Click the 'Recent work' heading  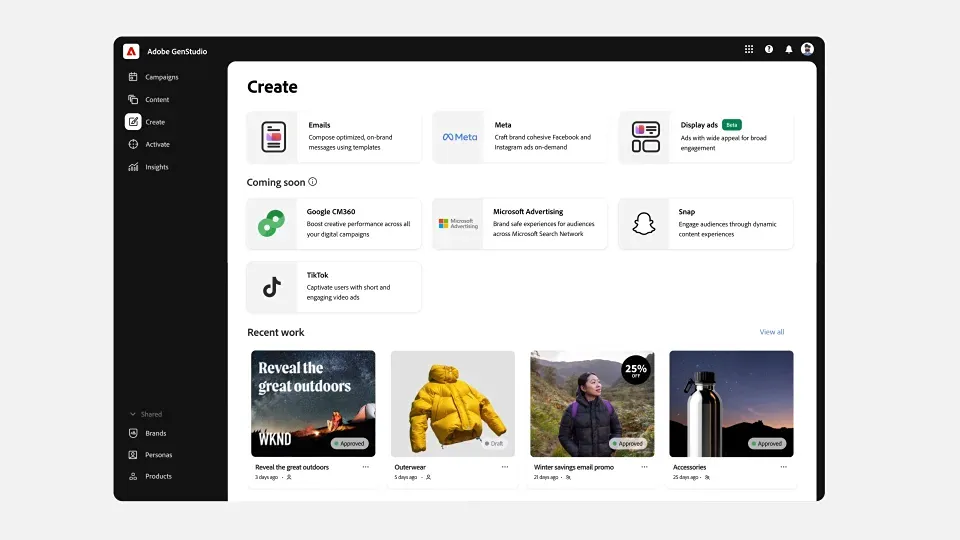point(276,332)
